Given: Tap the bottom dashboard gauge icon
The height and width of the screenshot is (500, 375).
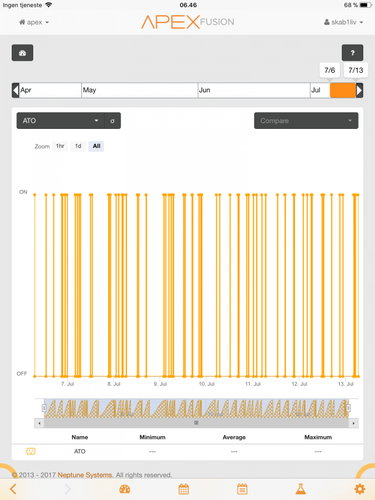Looking at the screenshot, I should coord(125,489).
